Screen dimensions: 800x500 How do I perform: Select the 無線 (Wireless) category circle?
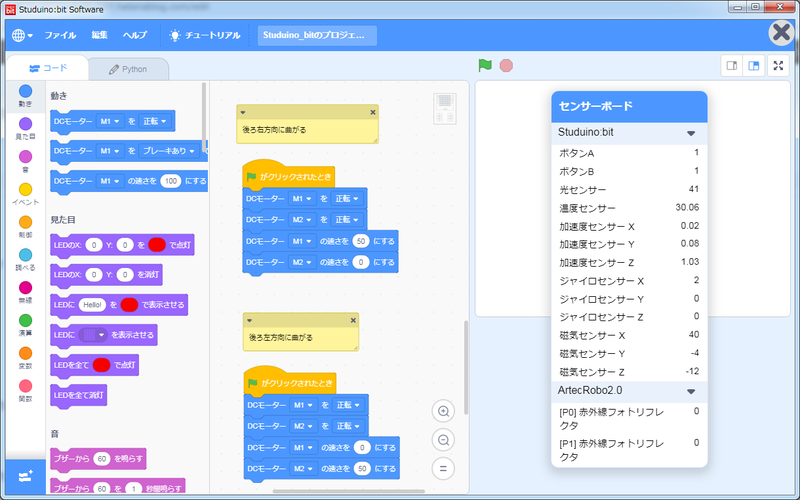pos(25,288)
